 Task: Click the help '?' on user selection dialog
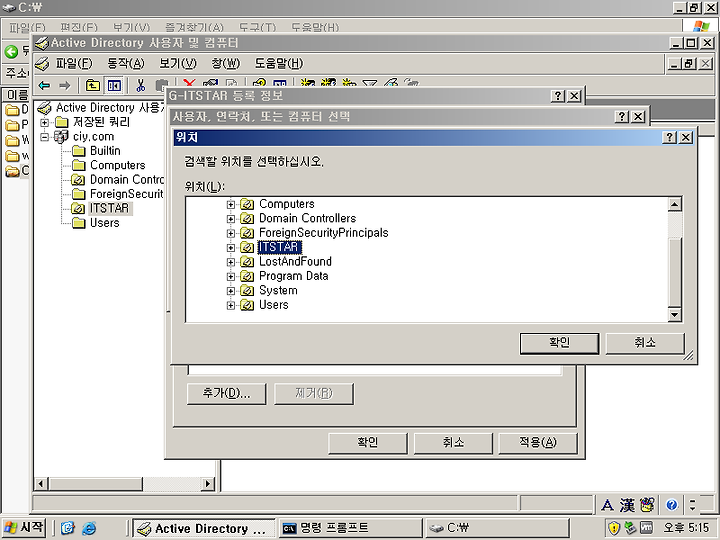coord(621,117)
